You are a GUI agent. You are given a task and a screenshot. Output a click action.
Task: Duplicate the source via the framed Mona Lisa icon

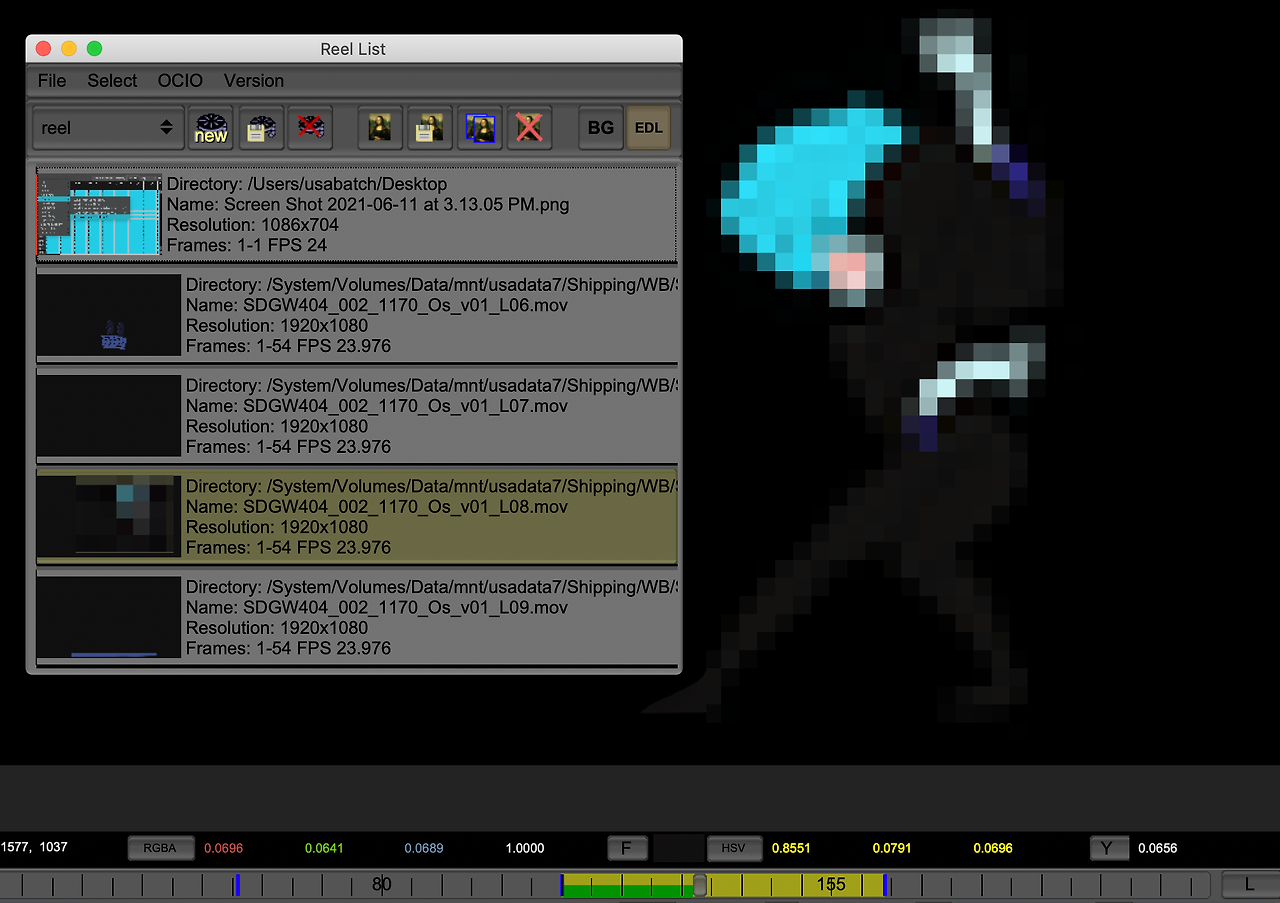480,128
